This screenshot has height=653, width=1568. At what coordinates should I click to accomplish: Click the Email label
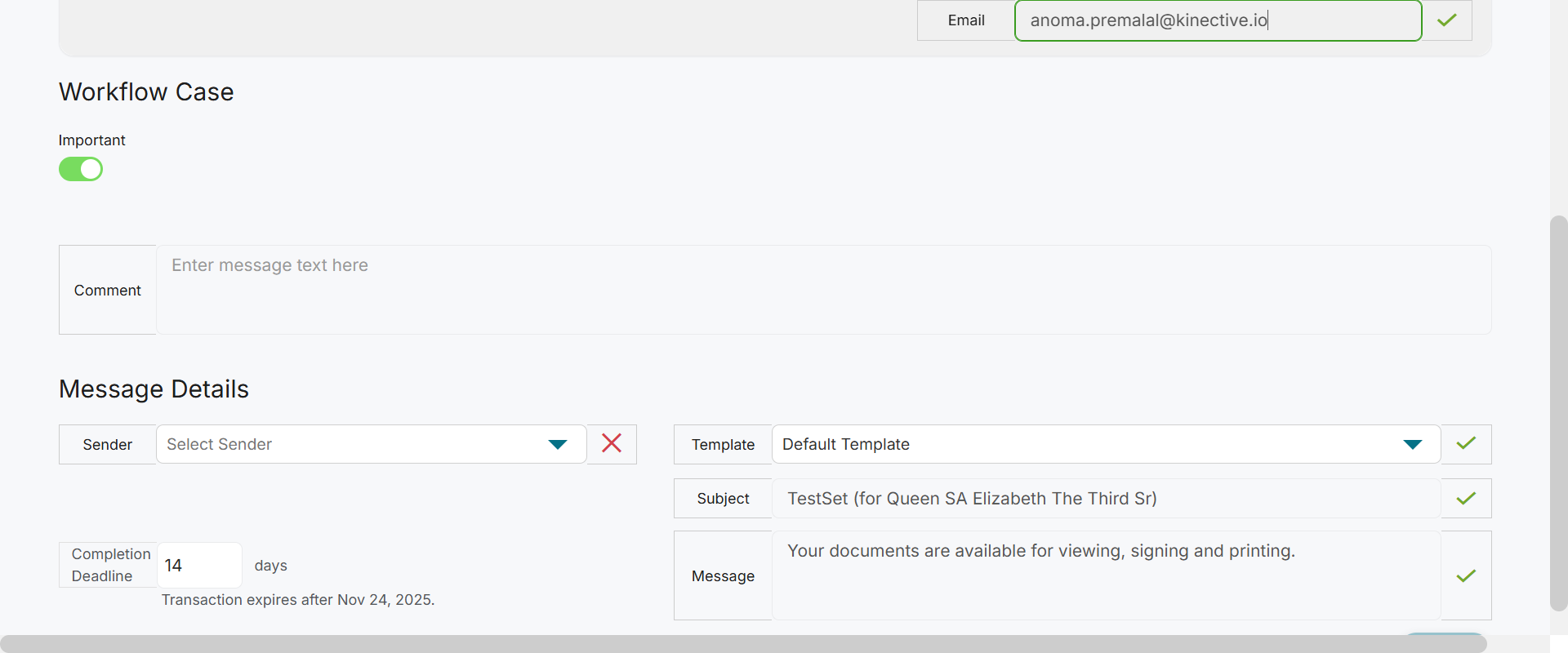pyautogui.click(x=966, y=20)
